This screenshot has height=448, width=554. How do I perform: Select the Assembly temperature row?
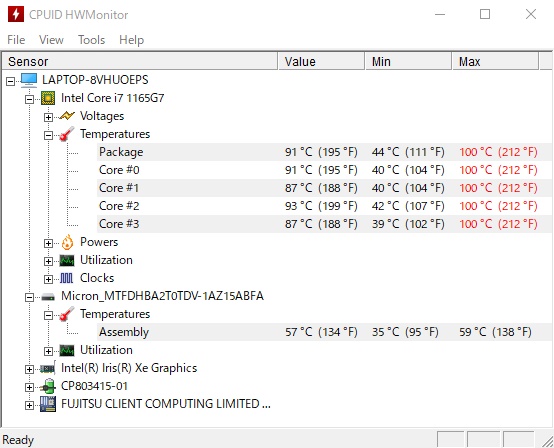tap(324, 332)
